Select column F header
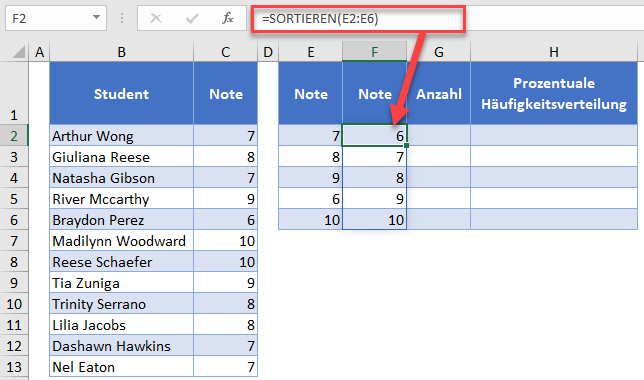Viewport: 644px width, 380px height. (374, 52)
